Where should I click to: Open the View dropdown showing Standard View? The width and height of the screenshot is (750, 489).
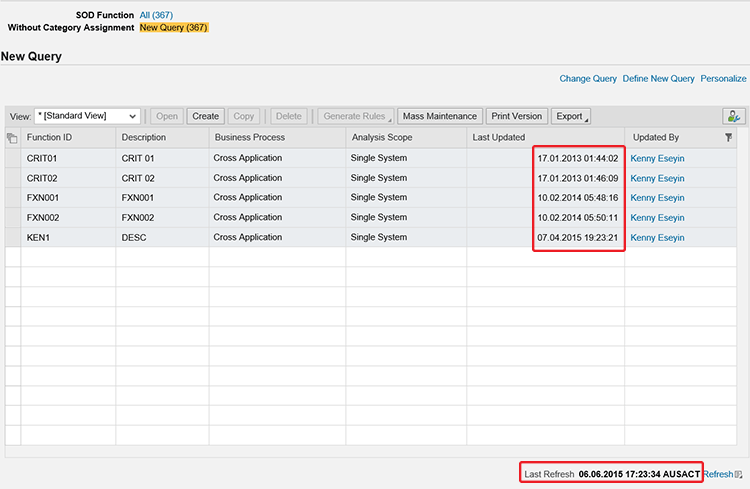coord(87,116)
